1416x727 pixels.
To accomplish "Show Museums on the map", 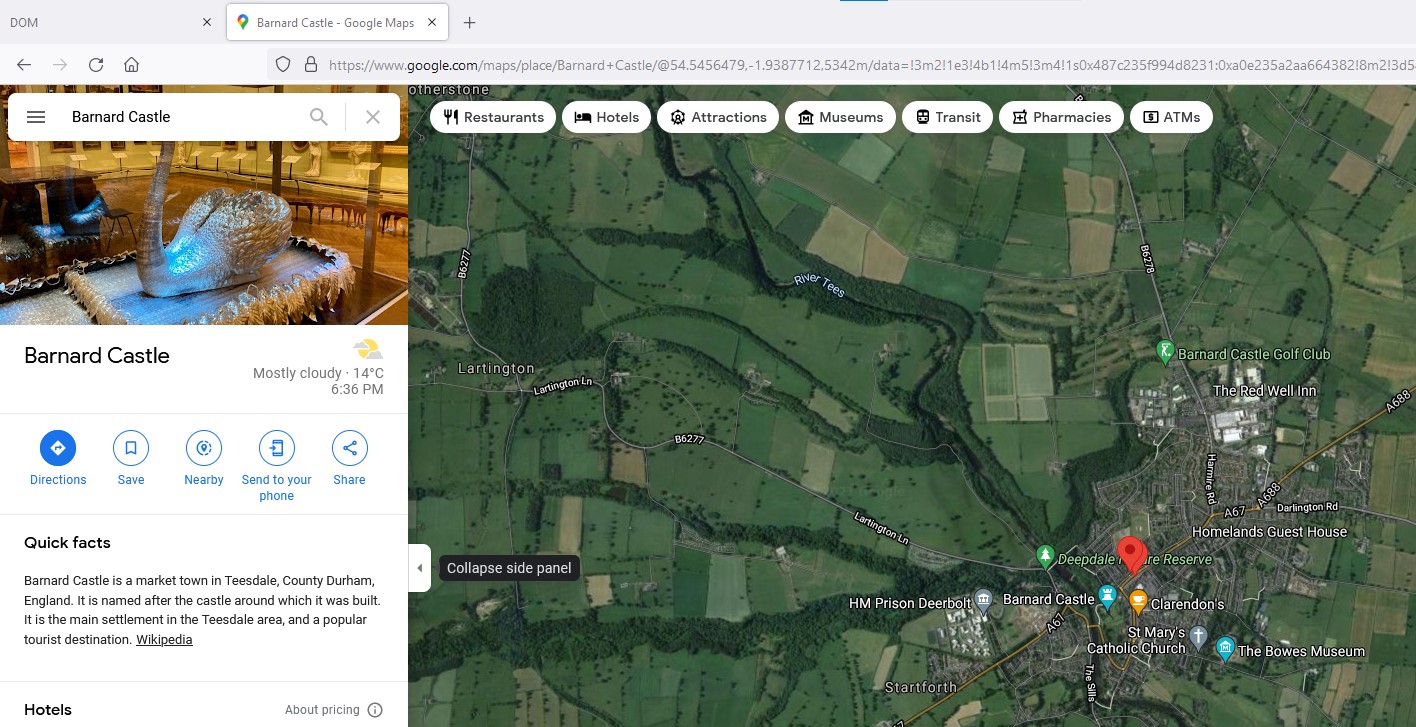I will tap(840, 117).
